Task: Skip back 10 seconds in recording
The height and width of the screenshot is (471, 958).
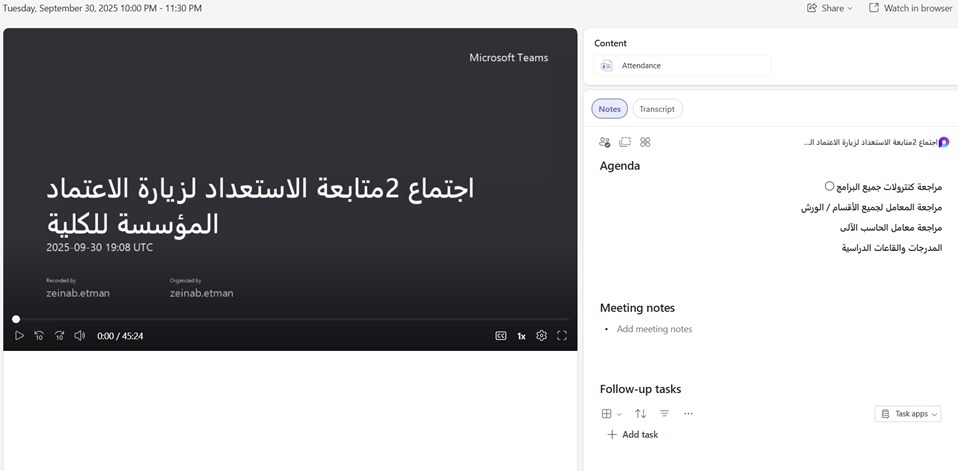Action: [x=39, y=336]
